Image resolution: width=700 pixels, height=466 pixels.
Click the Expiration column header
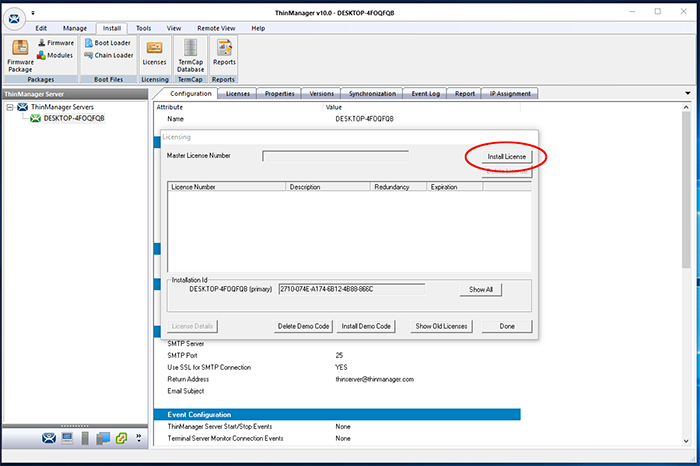[455, 187]
